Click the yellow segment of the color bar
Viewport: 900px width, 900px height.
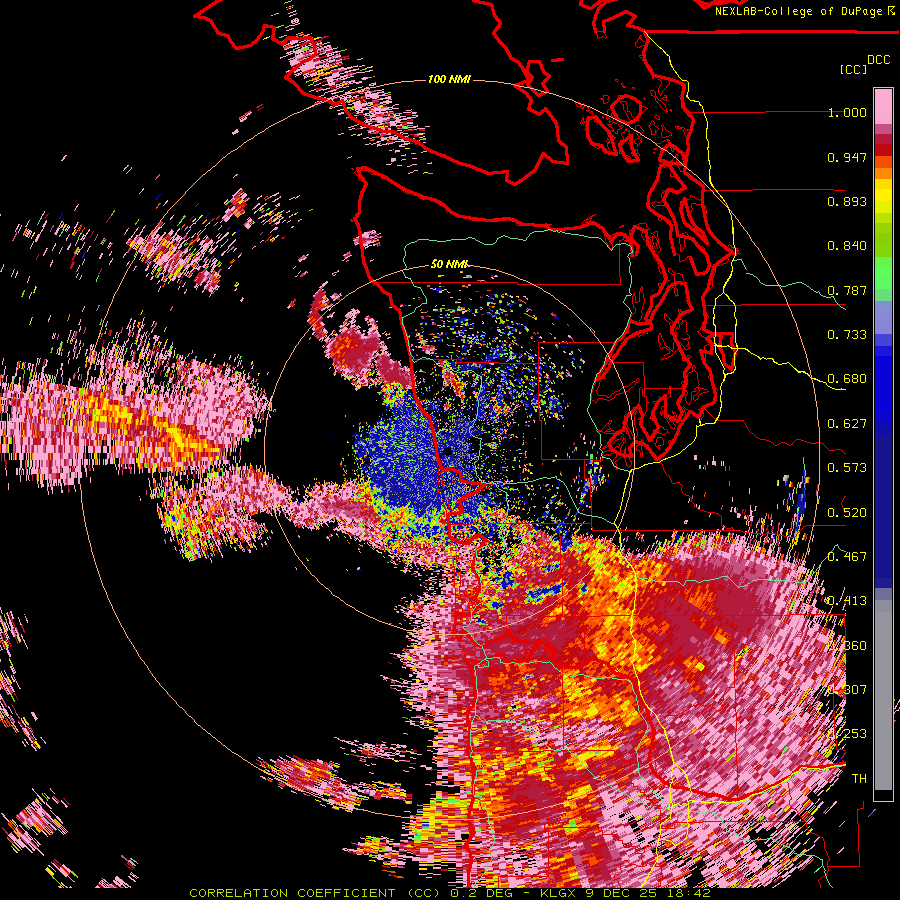pos(883,197)
